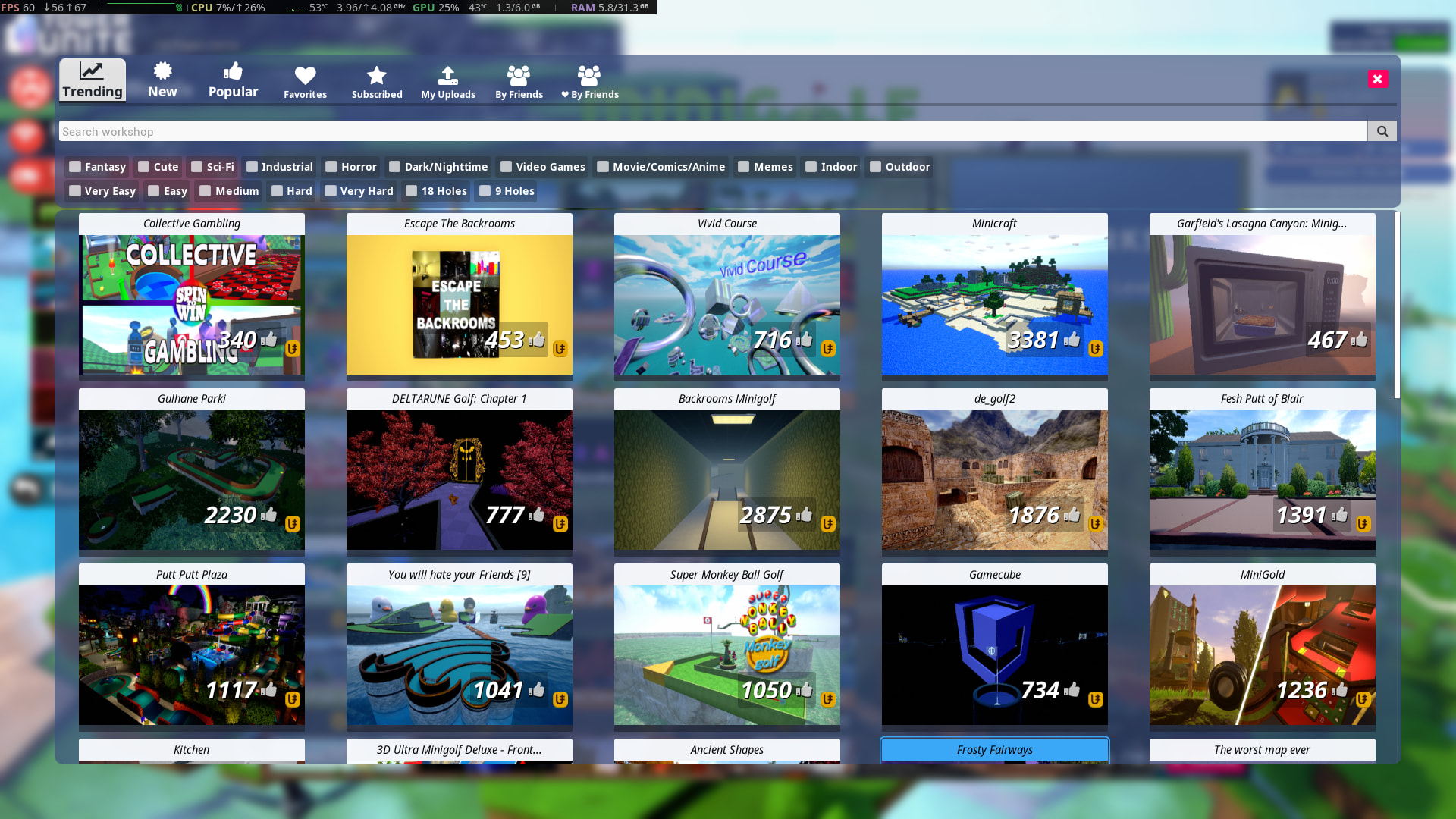Viewport: 1456px width, 819px height.
Task: Click the The worst map ever title
Action: coord(1262,749)
